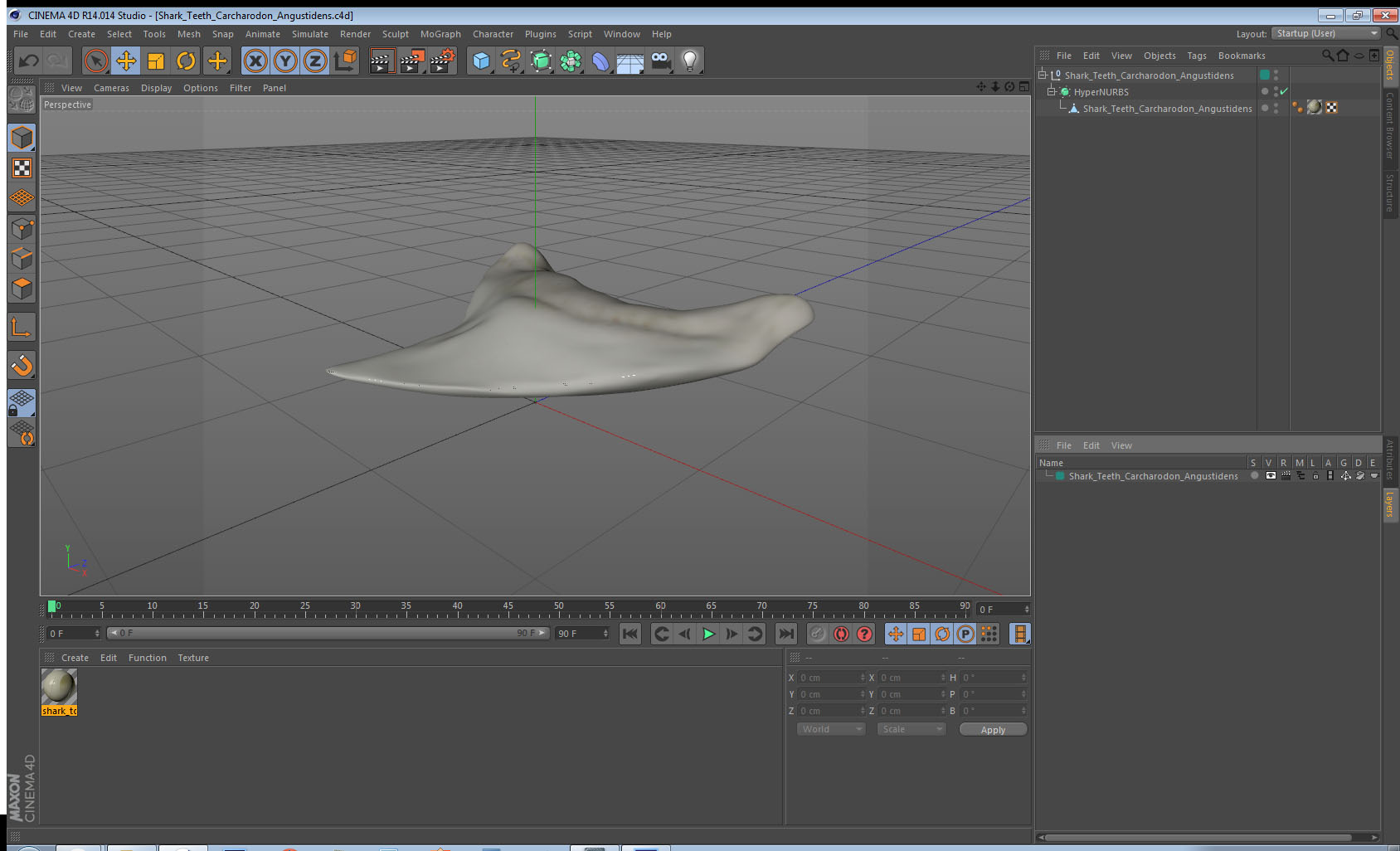1400x851 pixels.
Task: Toggle the Y axis lock
Action: pos(285,61)
